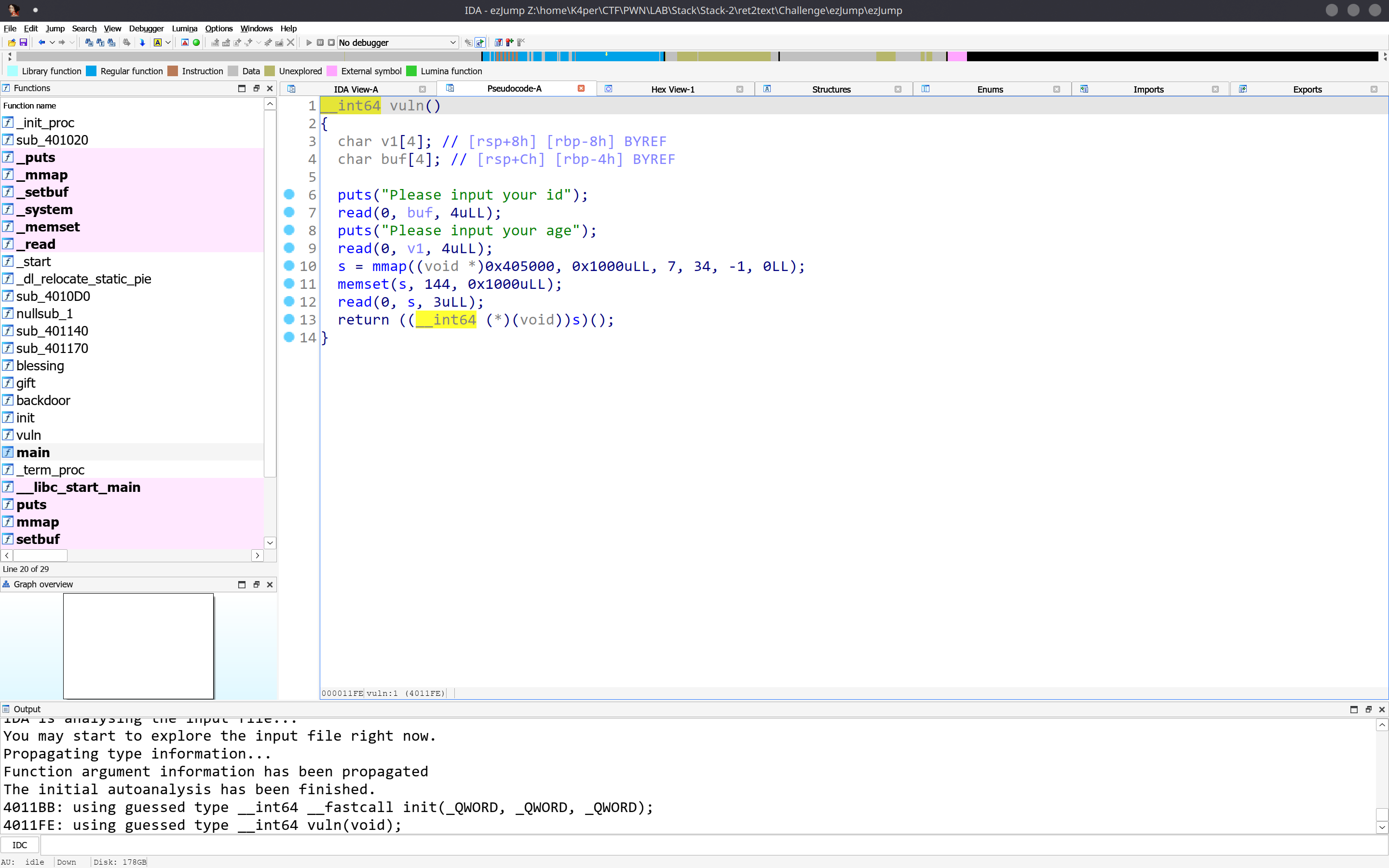Click the green circle toolbar icon
This screenshot has height=868, width=1389.
point(196,42)
